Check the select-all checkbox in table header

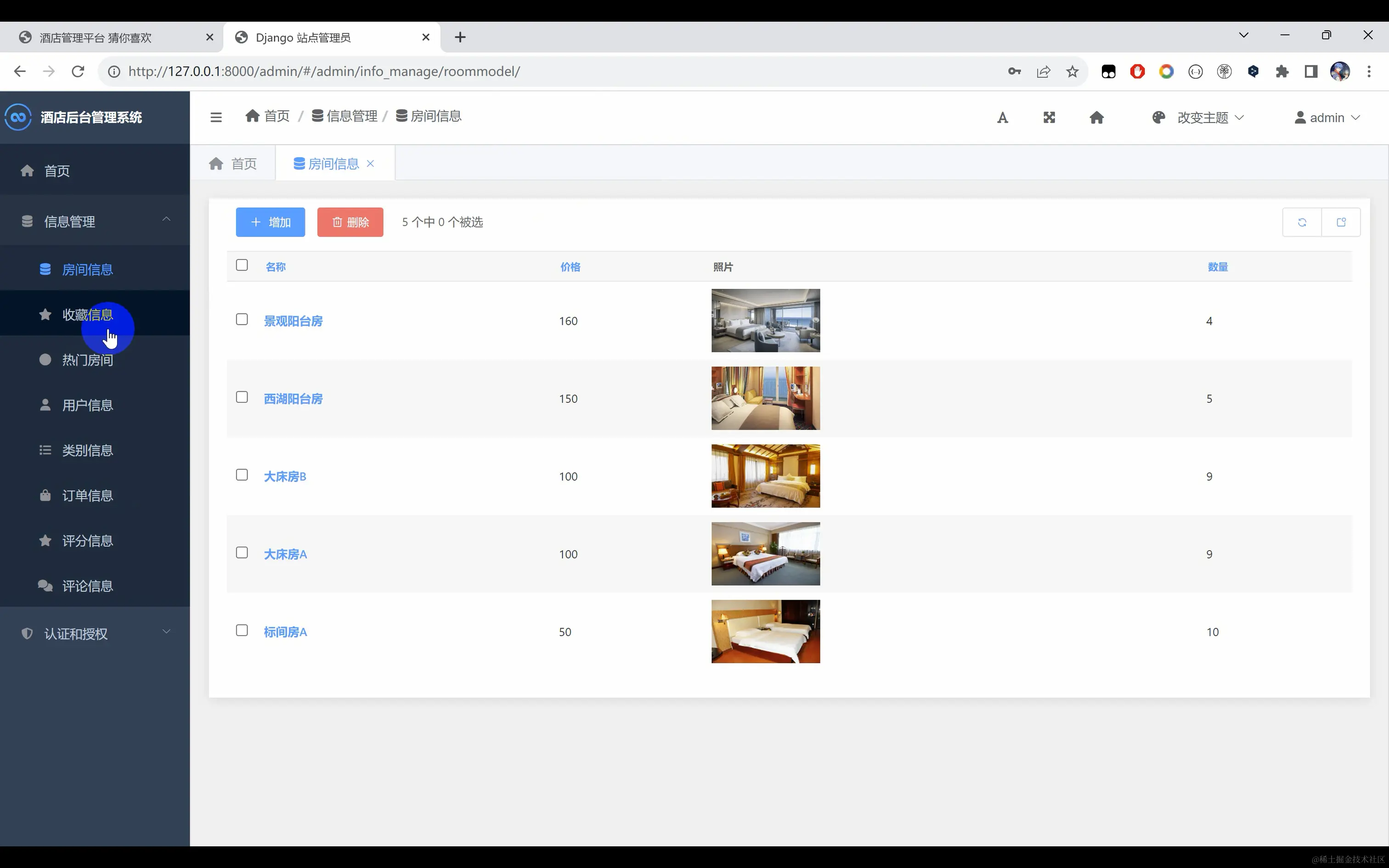[242, 265]
